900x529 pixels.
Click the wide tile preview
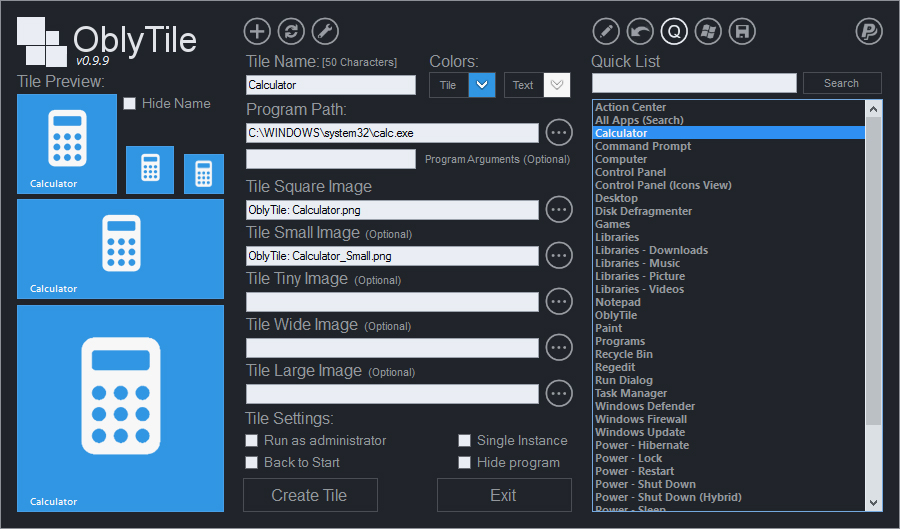121,249
